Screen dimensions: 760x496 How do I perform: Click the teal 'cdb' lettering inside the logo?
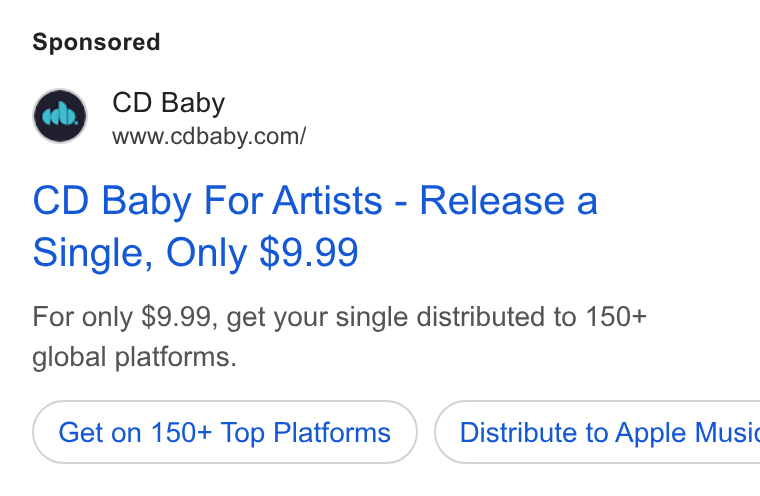pyautogui.click(x=60, y=115)
